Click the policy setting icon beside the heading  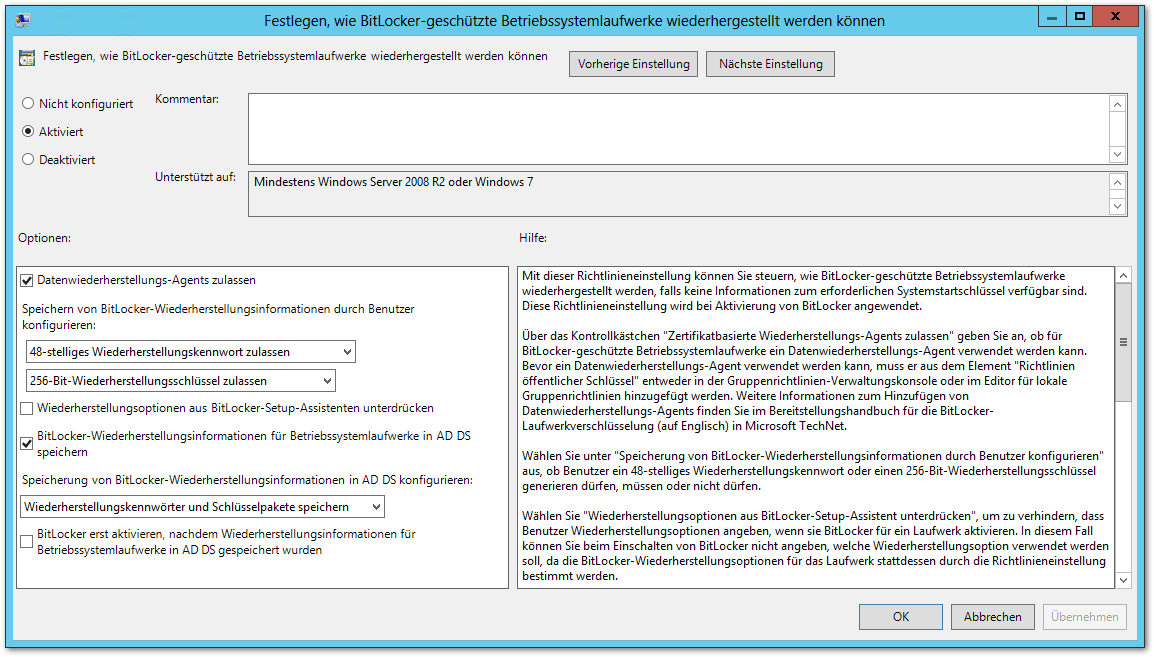(27, 58)
